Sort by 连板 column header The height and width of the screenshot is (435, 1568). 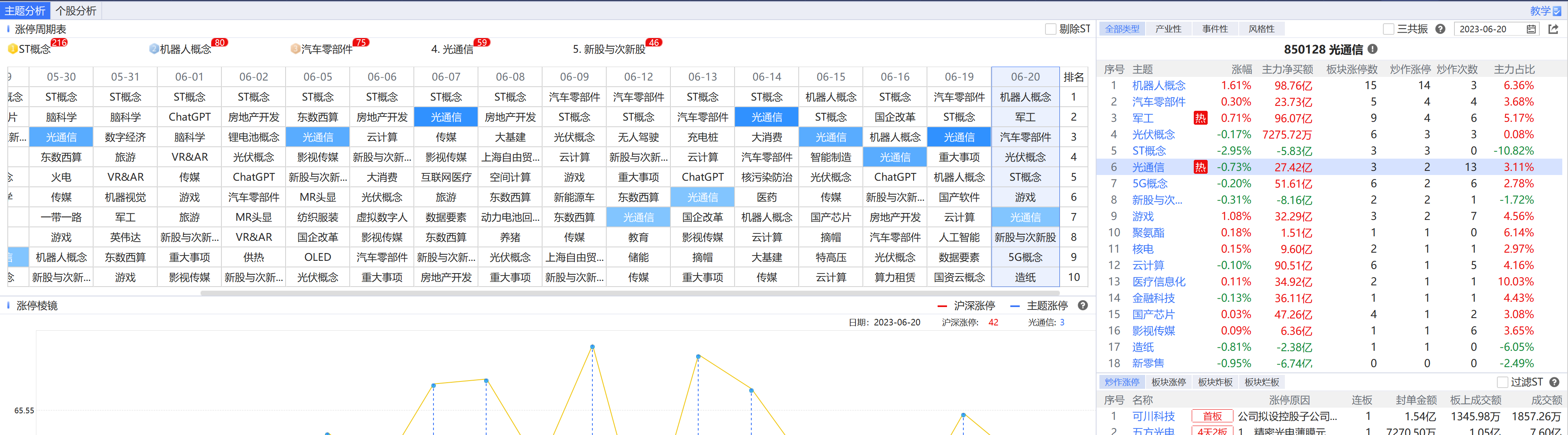click(x=1362, y=400)
